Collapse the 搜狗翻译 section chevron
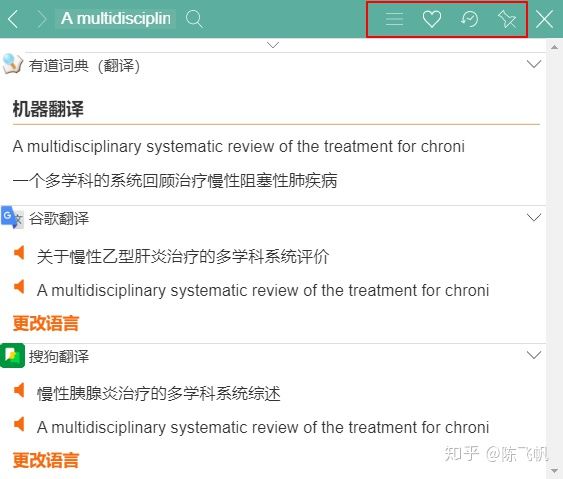 pos(534,355)
